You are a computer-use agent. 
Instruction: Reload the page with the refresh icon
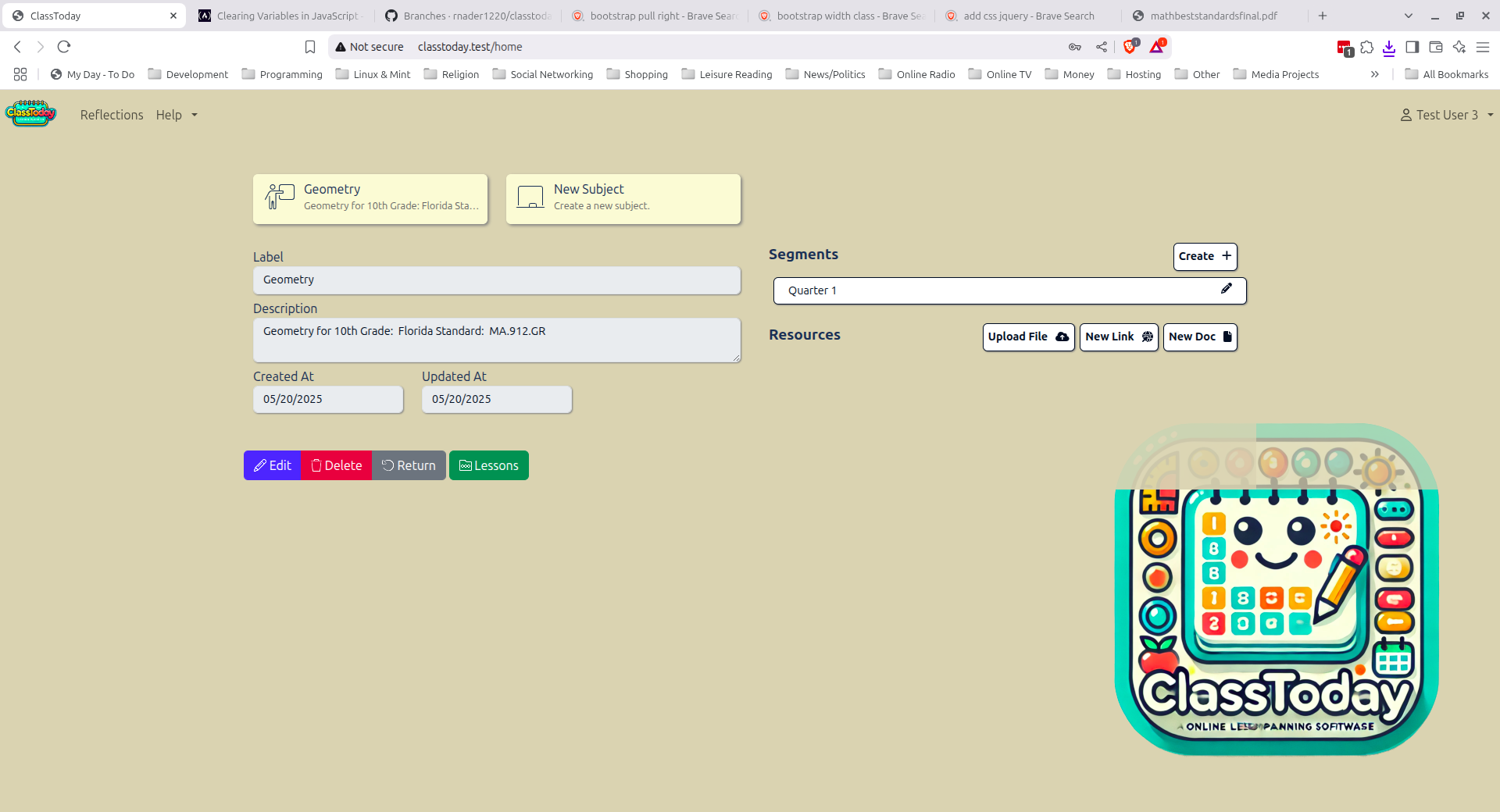click(64, 47)
